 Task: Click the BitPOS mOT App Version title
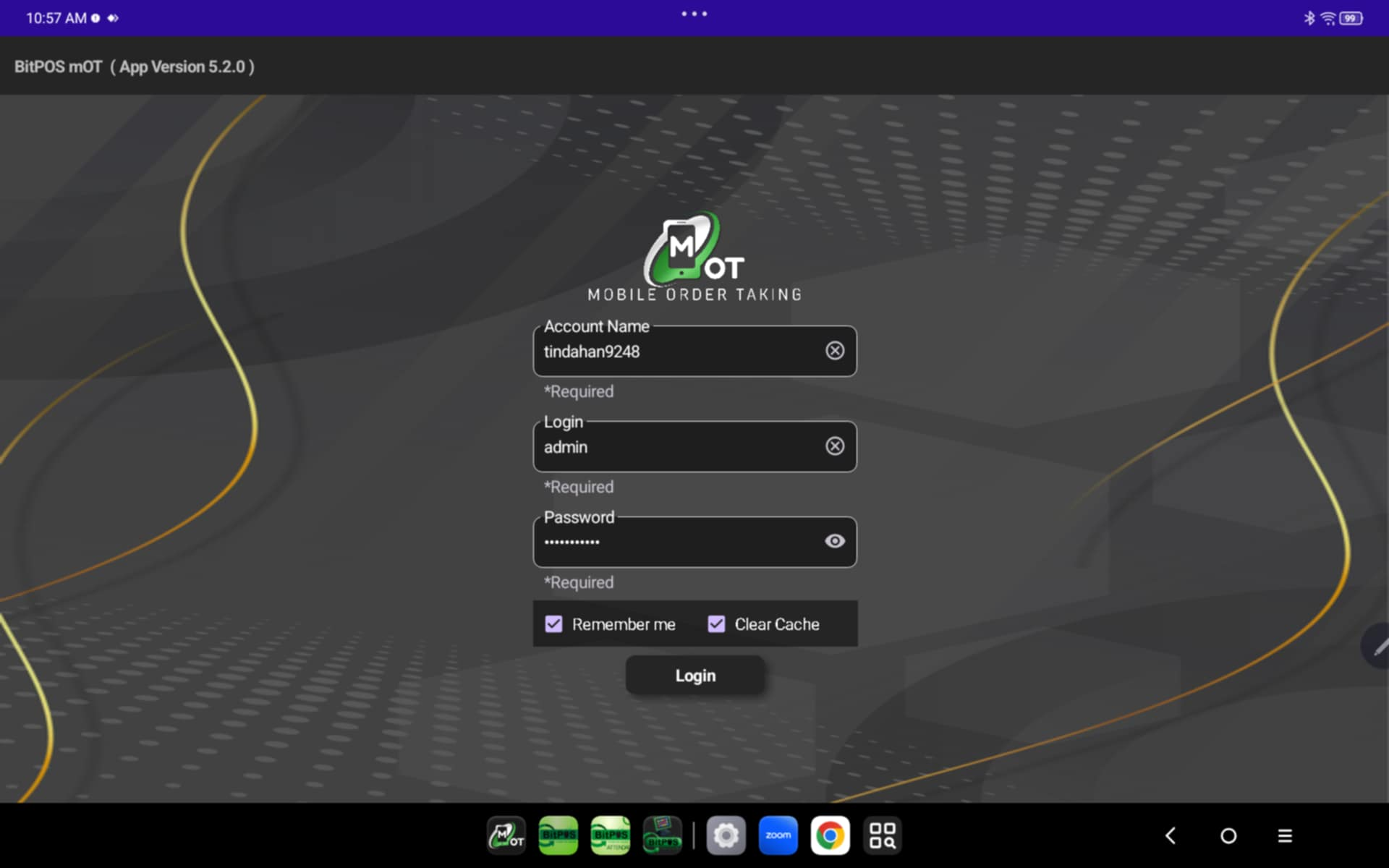(135, 67)
